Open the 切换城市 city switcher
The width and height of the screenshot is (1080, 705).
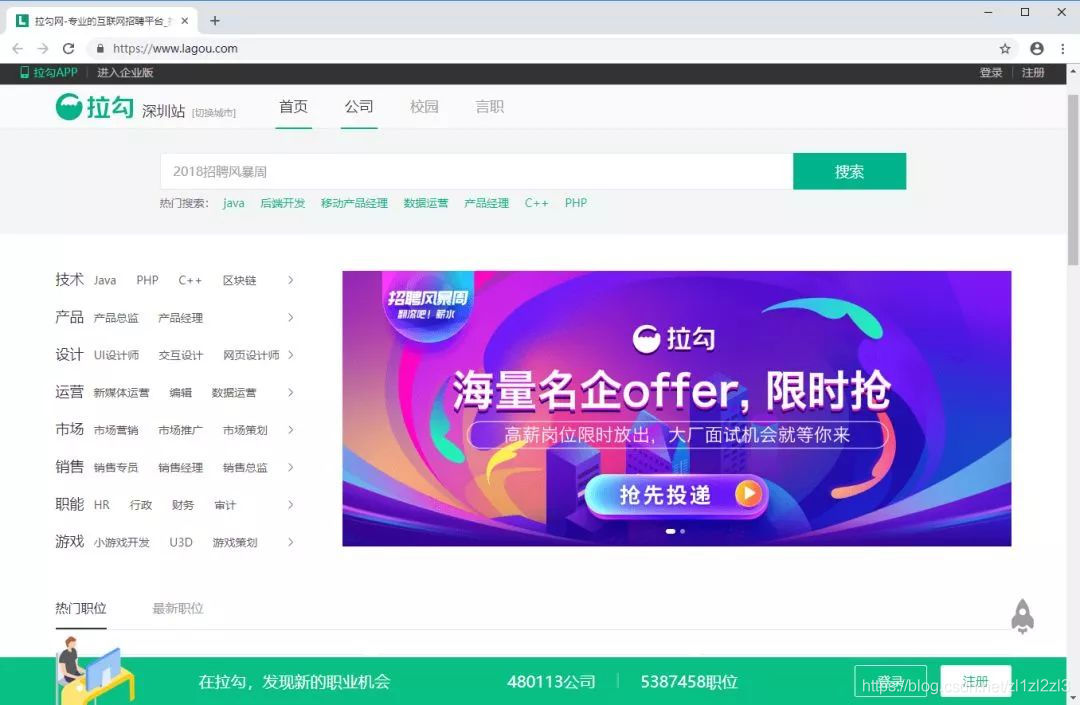pyautogui.click(x=214, y=113)
